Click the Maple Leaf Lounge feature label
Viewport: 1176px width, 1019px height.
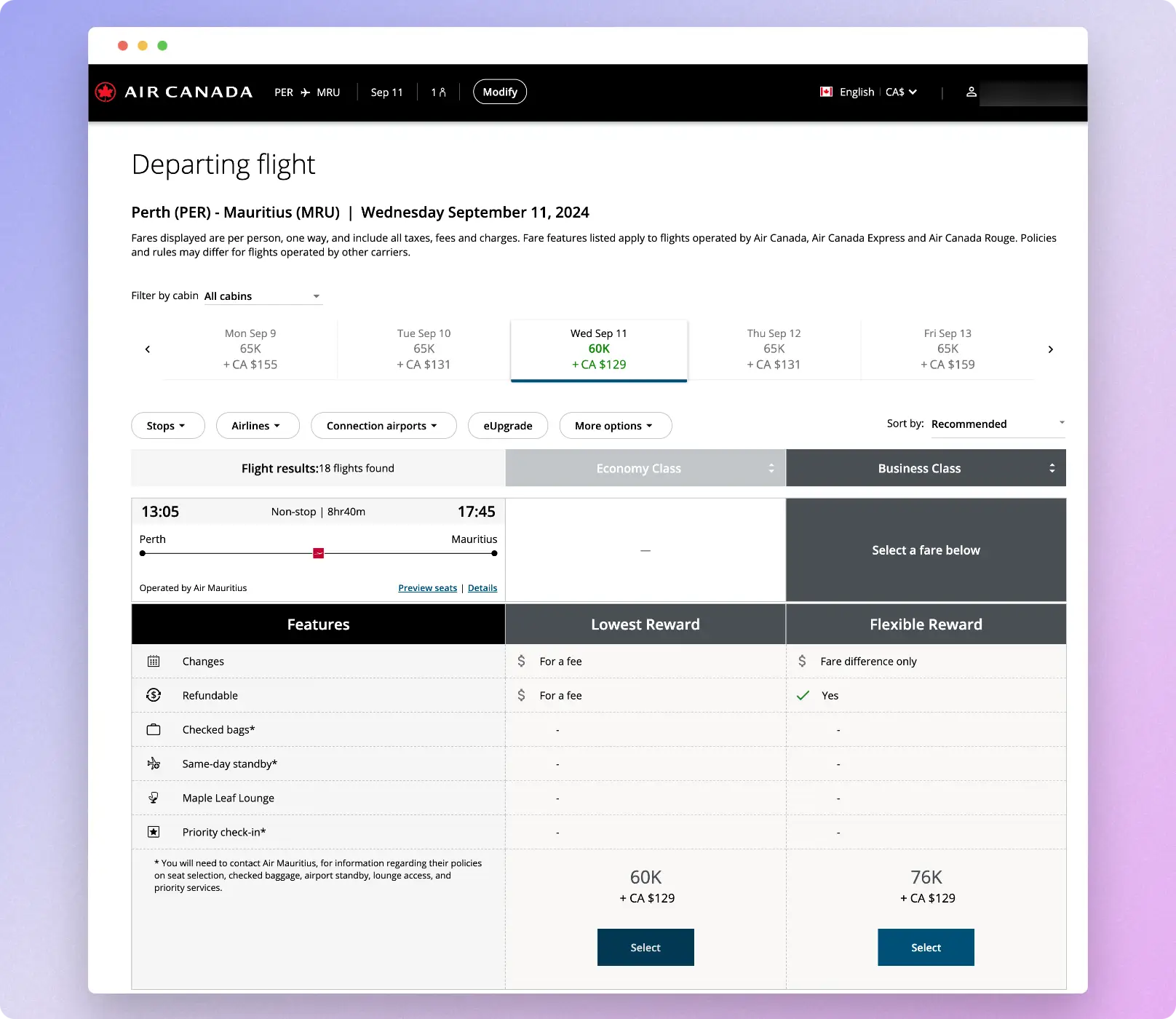pyautogui.click(x=229, y=798)
